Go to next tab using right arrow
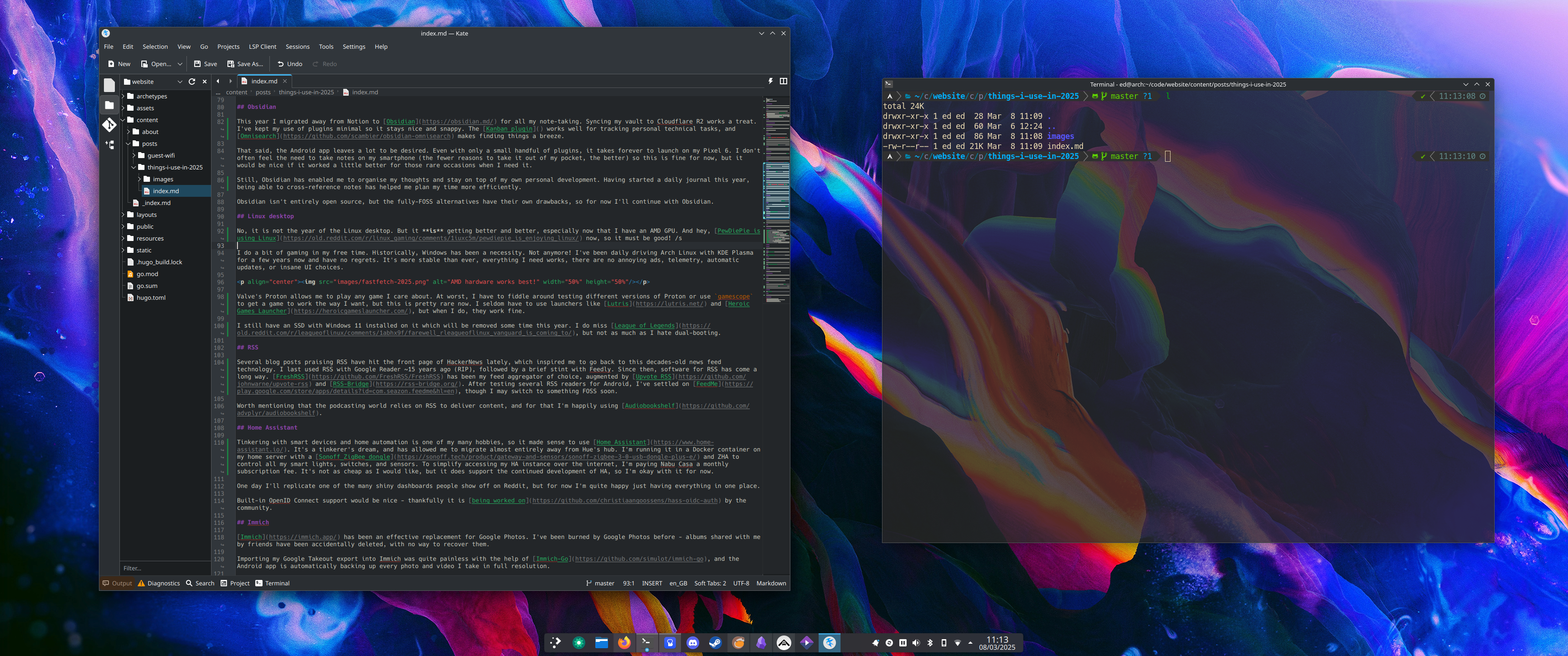 [231, 81]
